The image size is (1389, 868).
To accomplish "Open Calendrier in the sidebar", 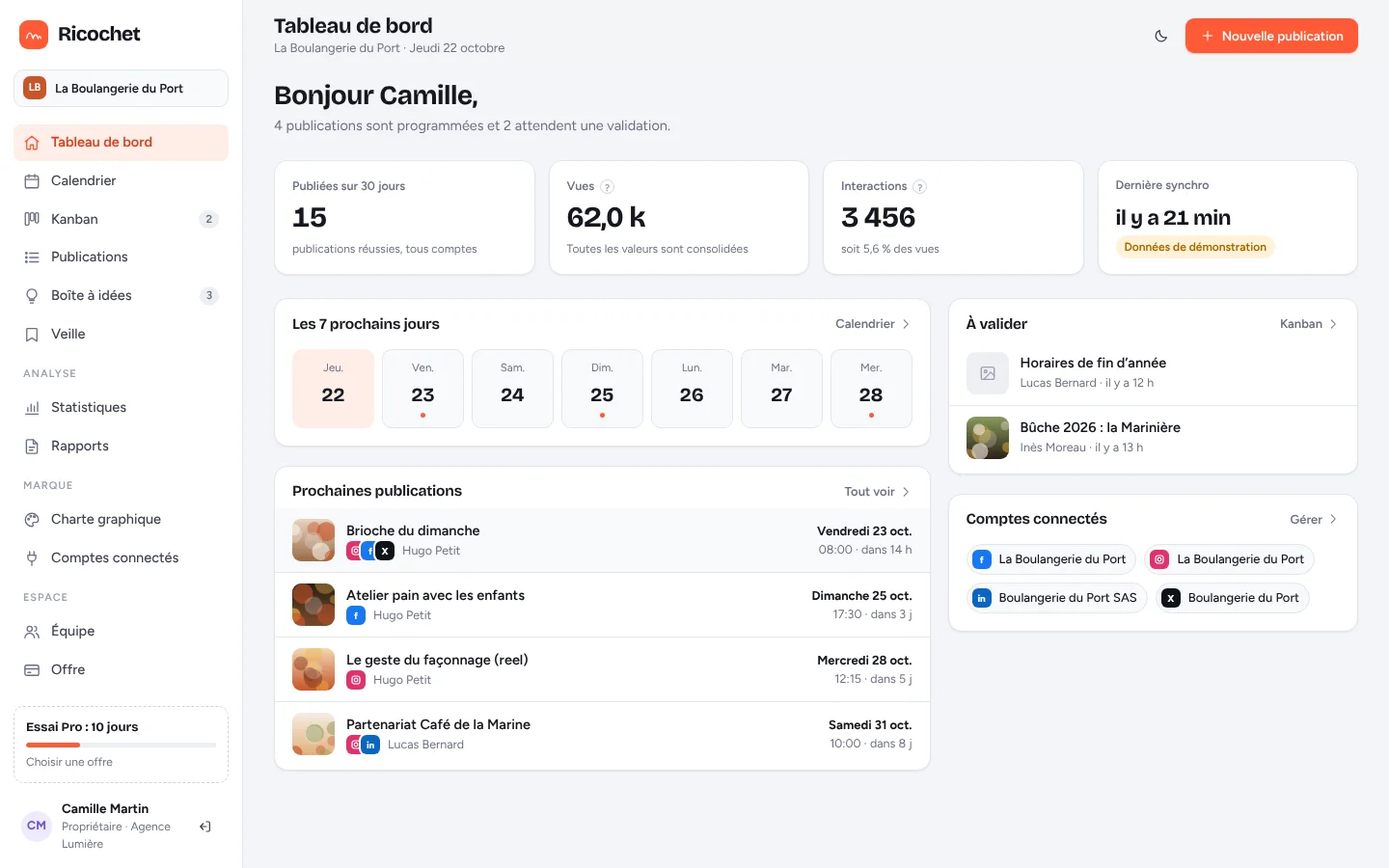I will (121, 180).
